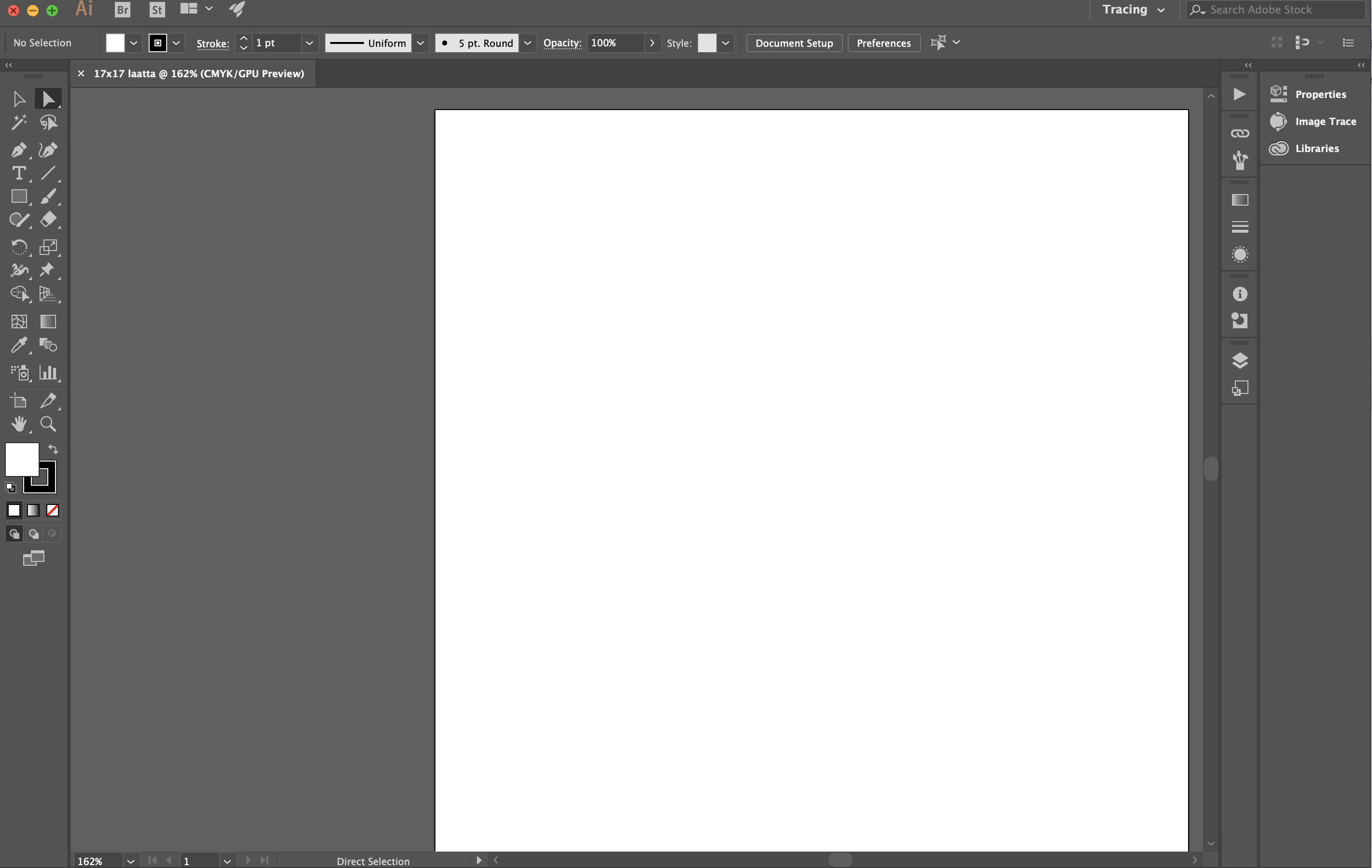Select the Magic Wand tool

(x=18, y=122)
